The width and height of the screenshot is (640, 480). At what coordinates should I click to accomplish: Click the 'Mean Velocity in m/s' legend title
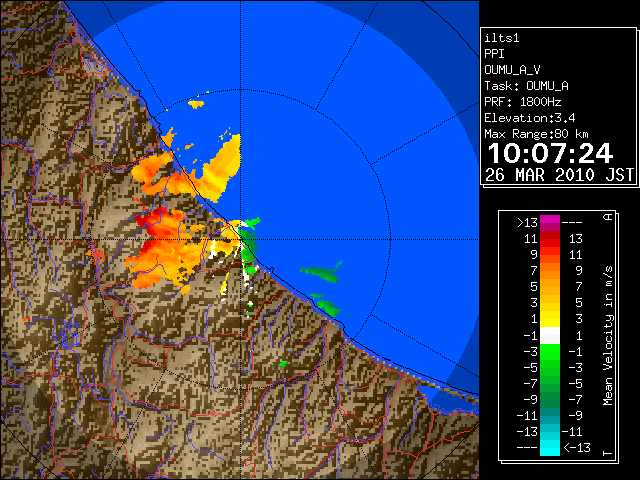(608, 336)
